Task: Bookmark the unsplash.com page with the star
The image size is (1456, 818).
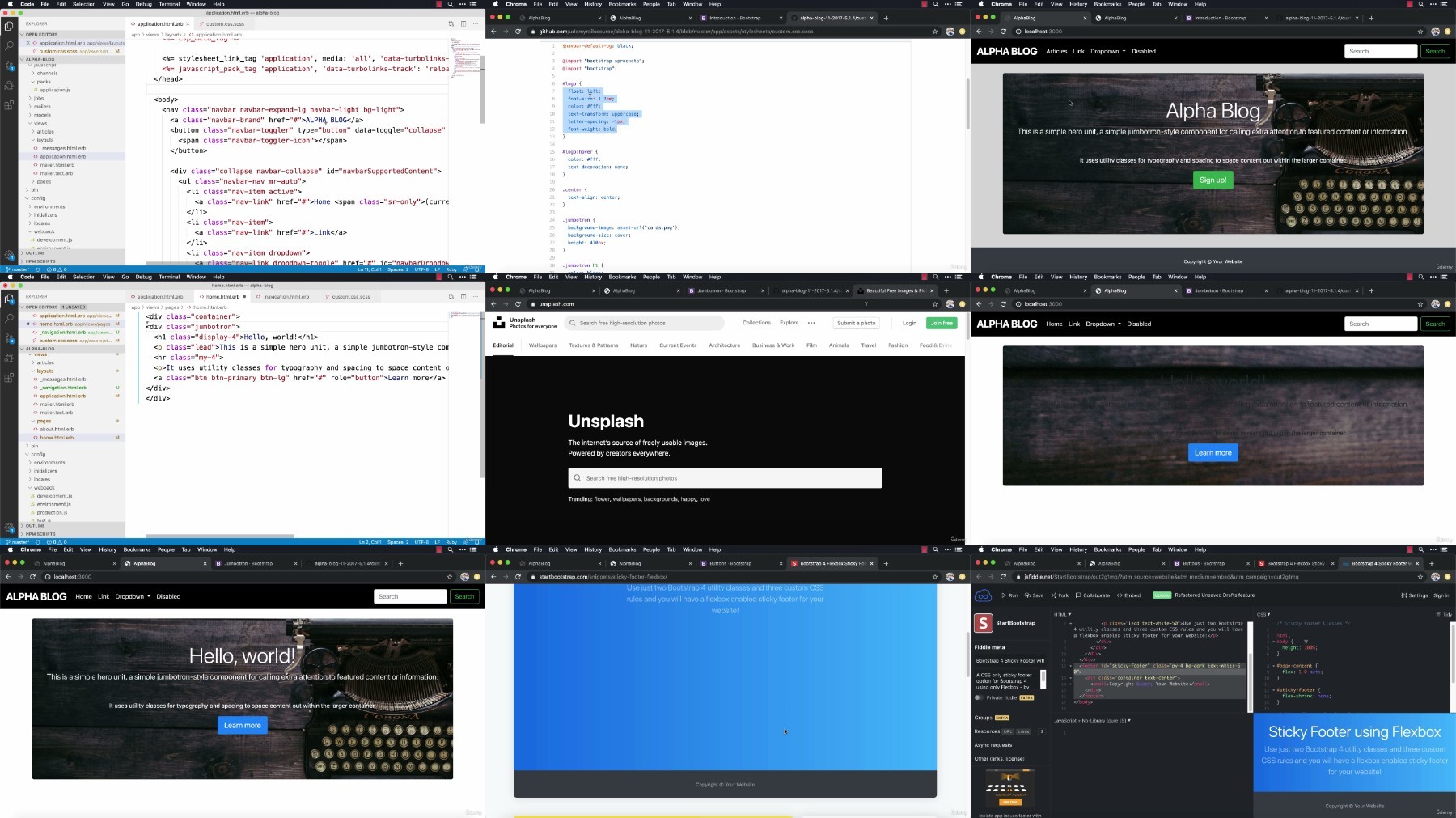Action: point(935,304)
